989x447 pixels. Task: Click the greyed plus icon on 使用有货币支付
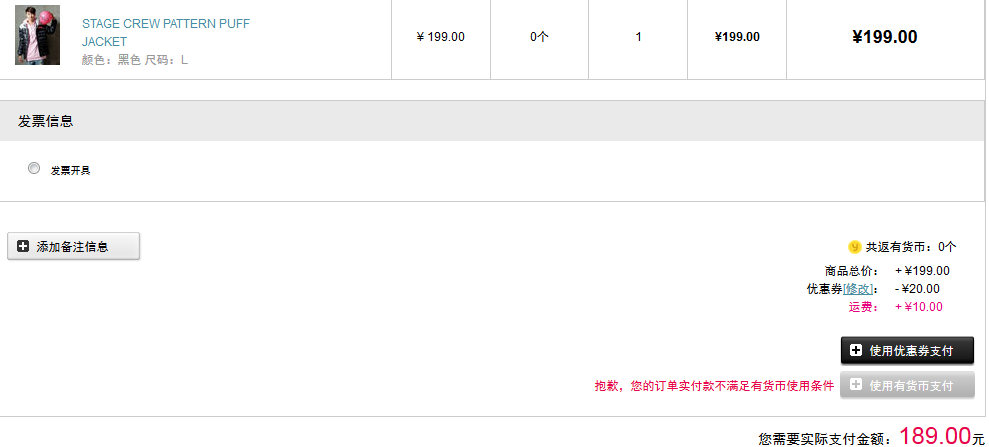pos(856,385)
